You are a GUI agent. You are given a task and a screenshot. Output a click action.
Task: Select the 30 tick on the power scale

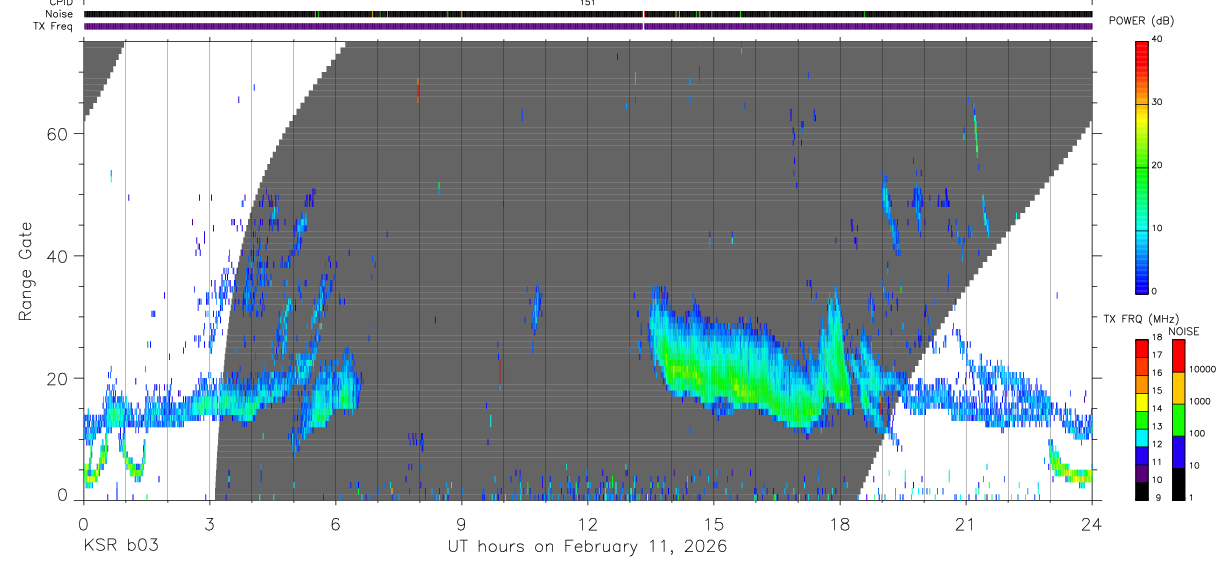pos(1157,102)
